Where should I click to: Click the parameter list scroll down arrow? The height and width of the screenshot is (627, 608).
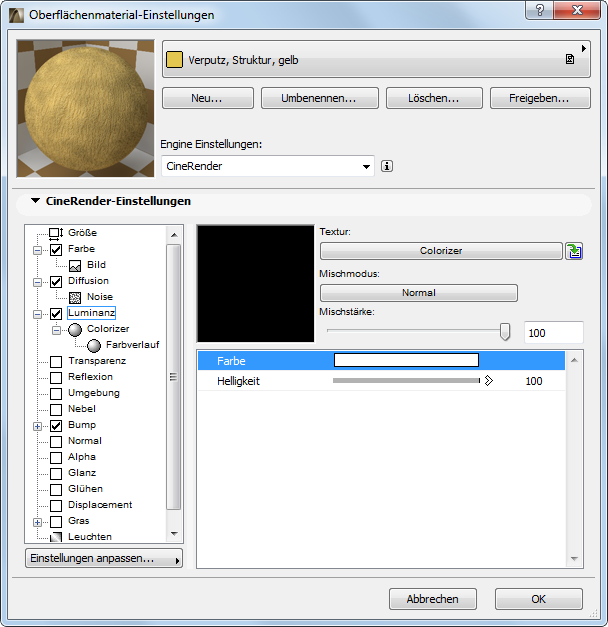pos(574,559)
